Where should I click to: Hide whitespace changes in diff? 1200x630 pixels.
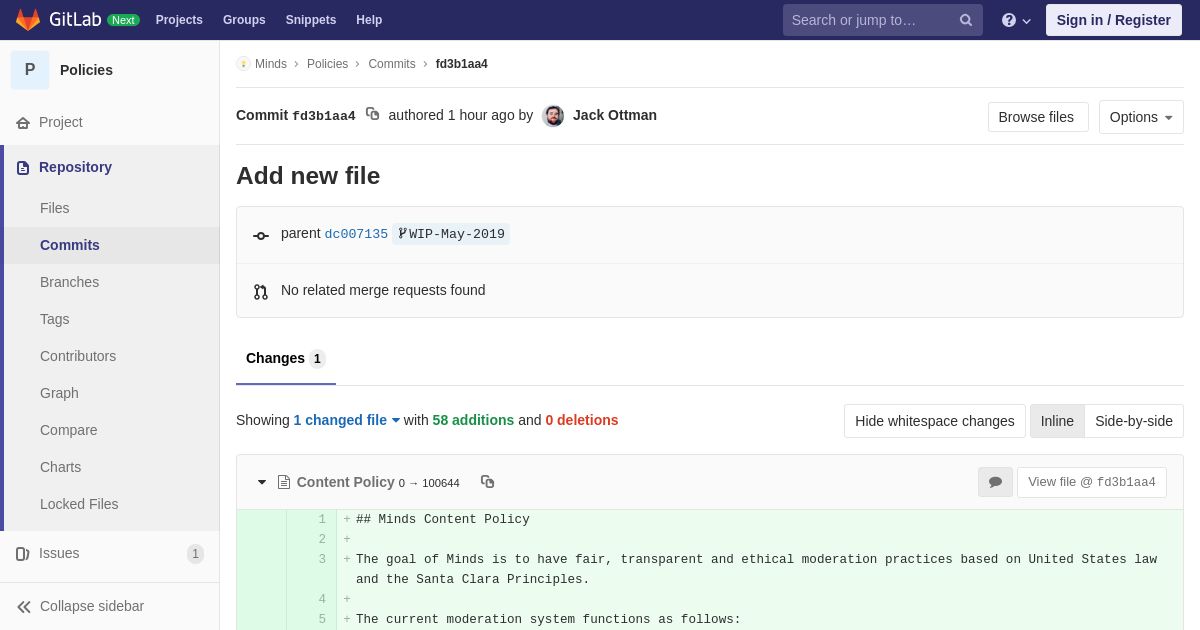tap(934, 421)
